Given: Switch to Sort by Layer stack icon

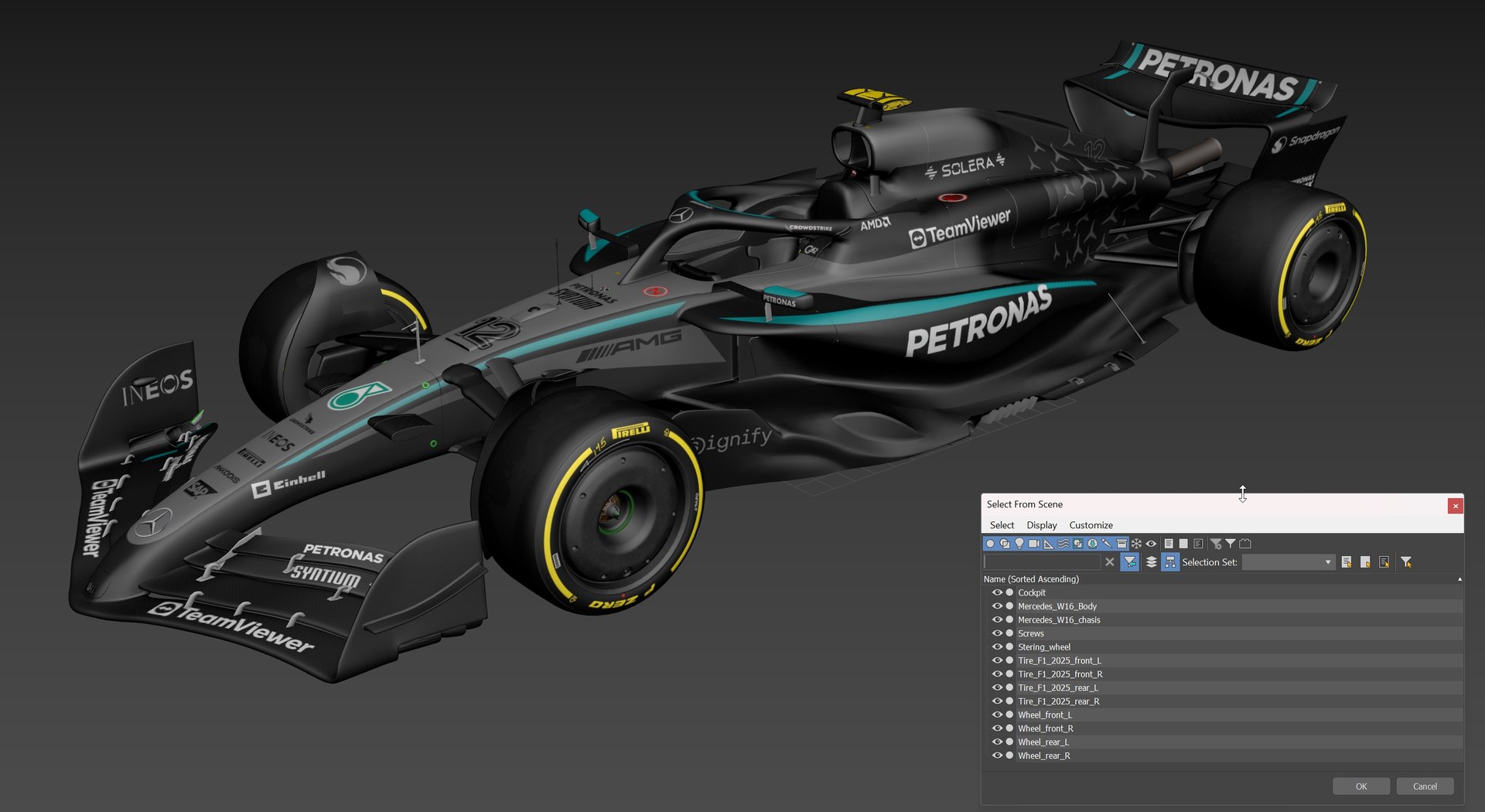Looking at the screenshot, I should coord(1151,562).
